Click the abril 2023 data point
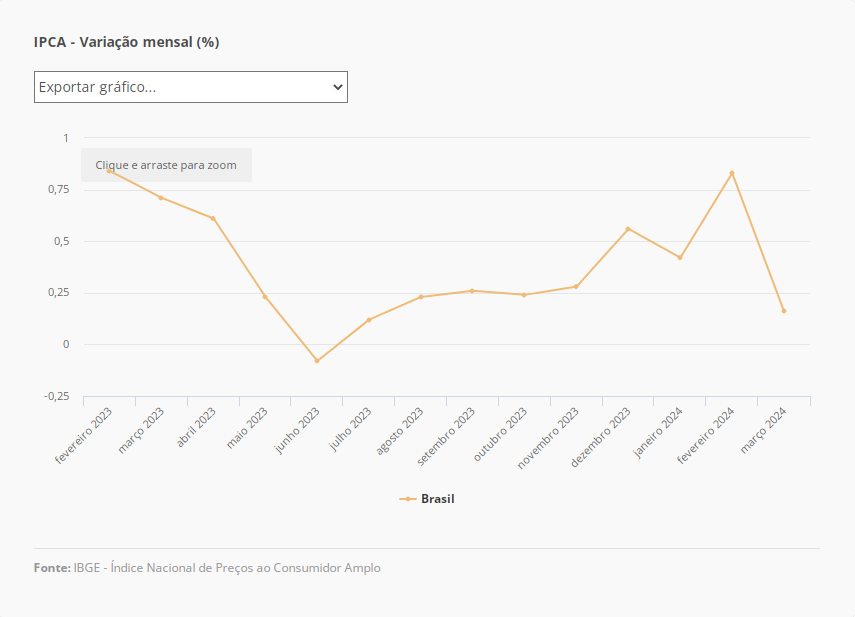The width and height of the screenshot is (855, 617). (x=213, y=218)
